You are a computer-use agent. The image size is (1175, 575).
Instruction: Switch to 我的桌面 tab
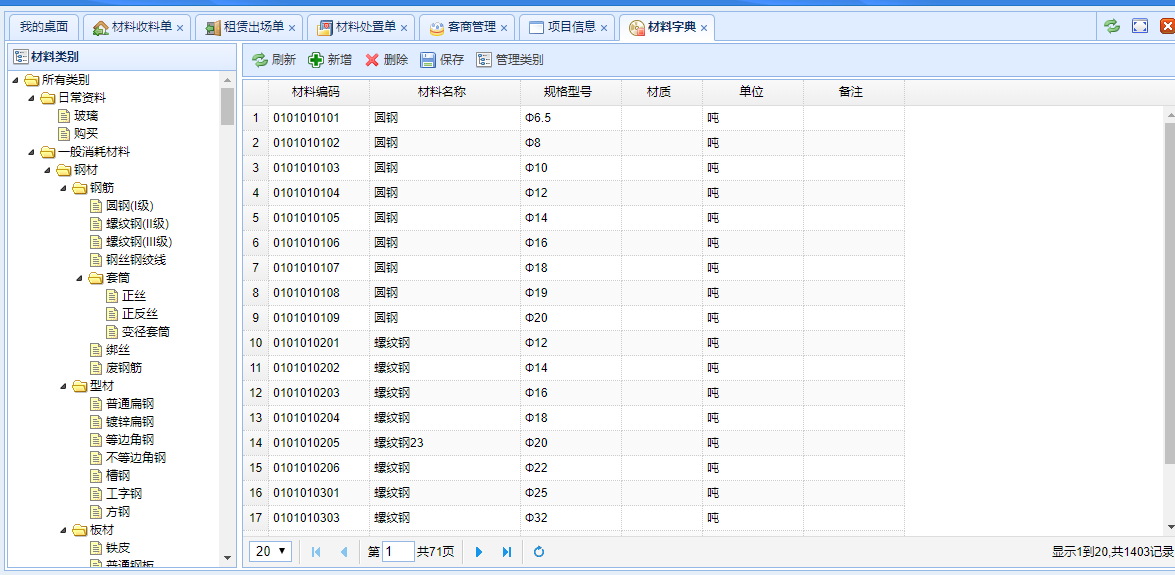point(43,27)
